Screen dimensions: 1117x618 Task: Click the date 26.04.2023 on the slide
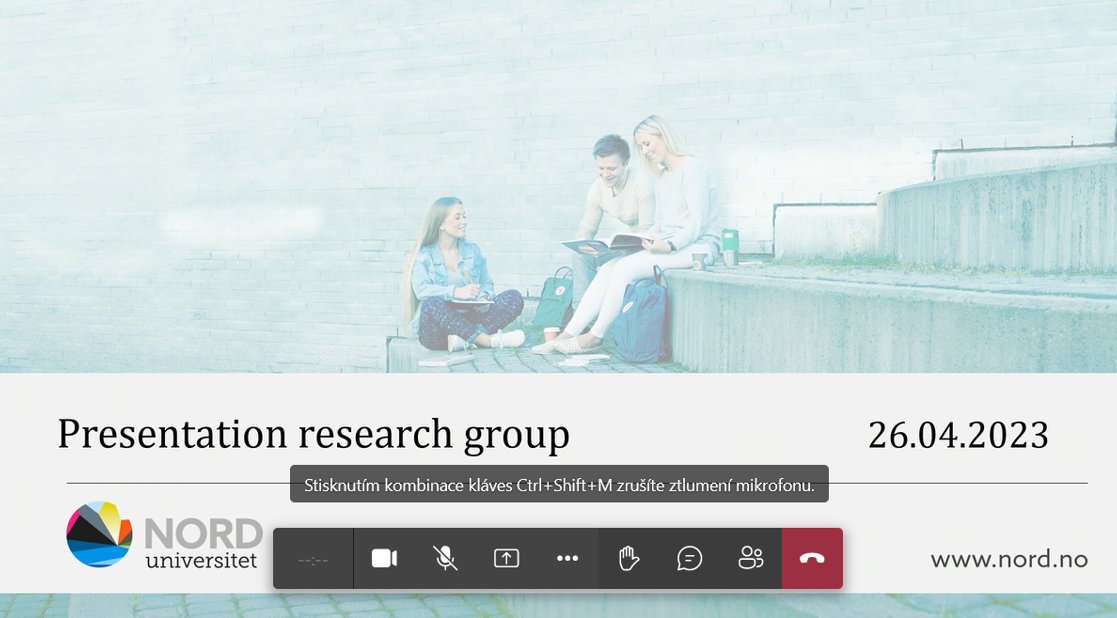[957, 435]
